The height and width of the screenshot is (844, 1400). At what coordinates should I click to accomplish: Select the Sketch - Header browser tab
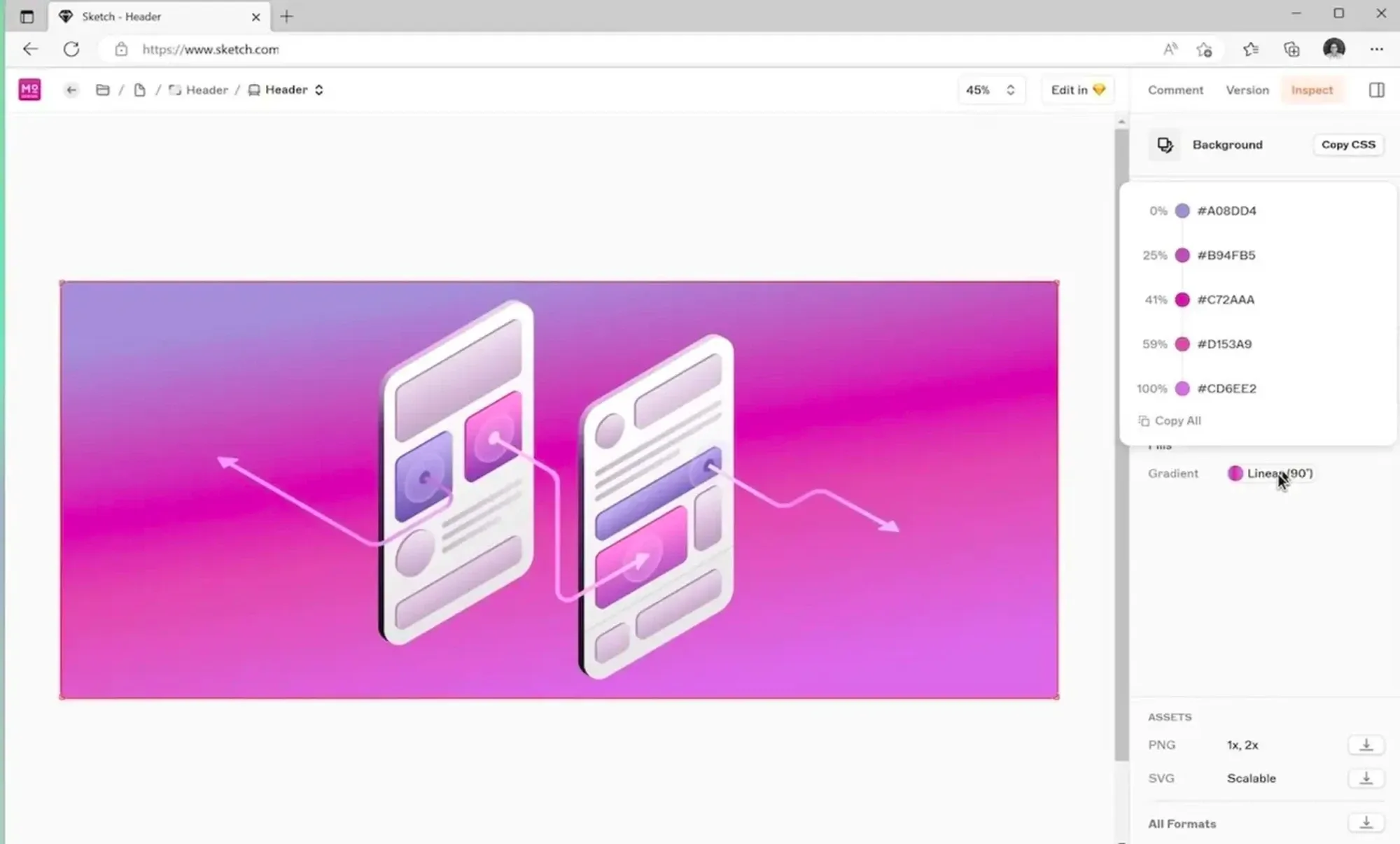[160, 16]
